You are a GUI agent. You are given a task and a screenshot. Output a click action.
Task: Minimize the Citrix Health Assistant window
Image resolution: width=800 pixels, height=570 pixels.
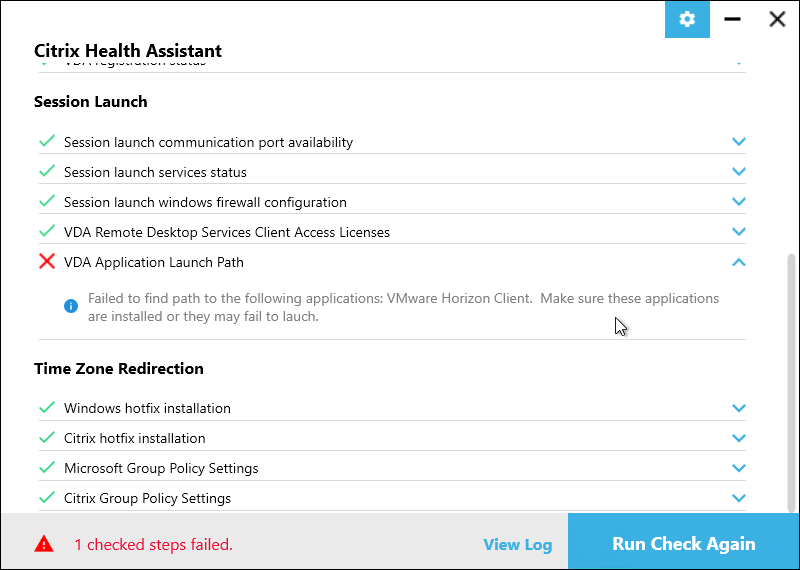(732, 19)
